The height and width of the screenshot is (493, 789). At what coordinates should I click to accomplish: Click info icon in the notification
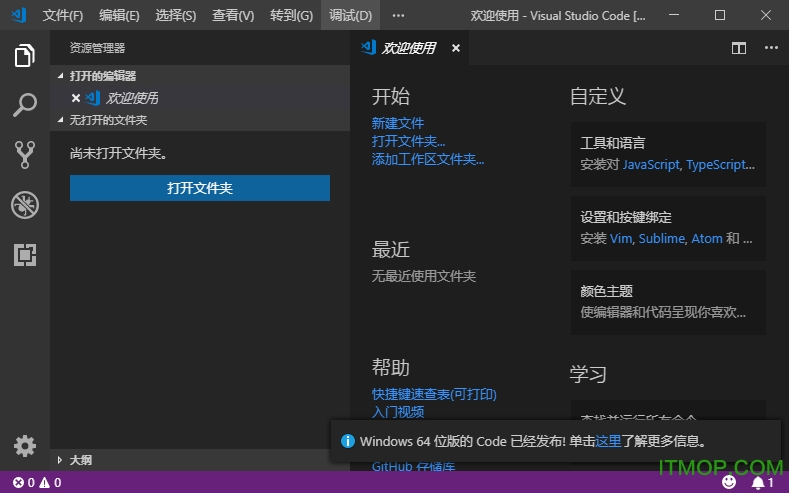point(347,441)
